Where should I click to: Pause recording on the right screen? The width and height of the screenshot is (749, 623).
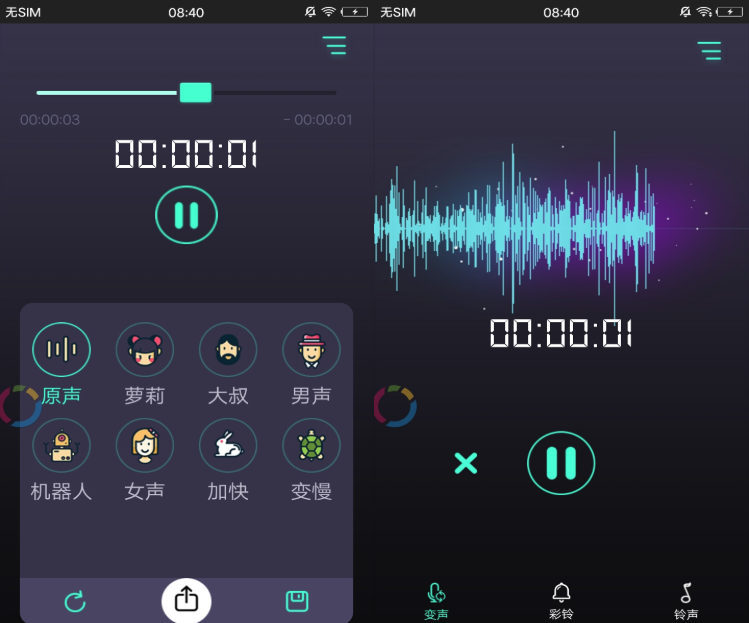pos(561,463)
